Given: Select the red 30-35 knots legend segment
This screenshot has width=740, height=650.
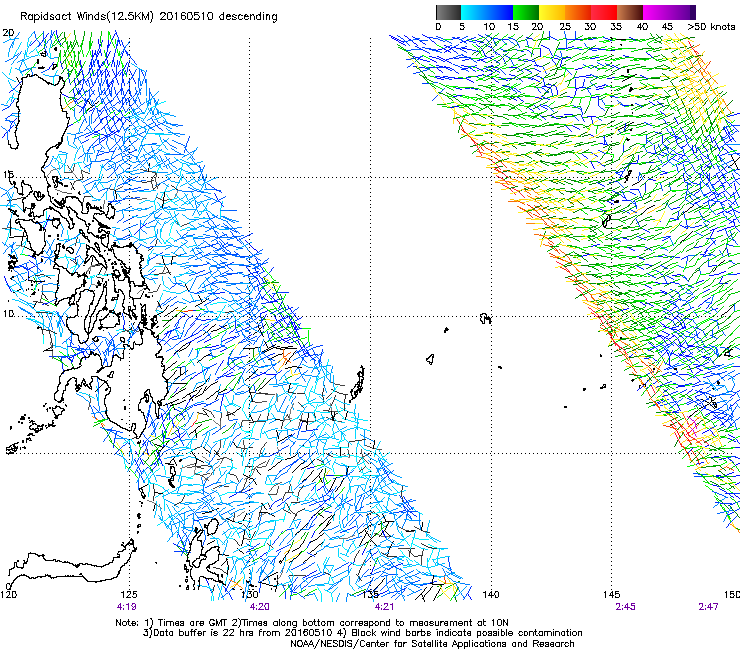Looking at the screenshot, I should tap(604, 12).
